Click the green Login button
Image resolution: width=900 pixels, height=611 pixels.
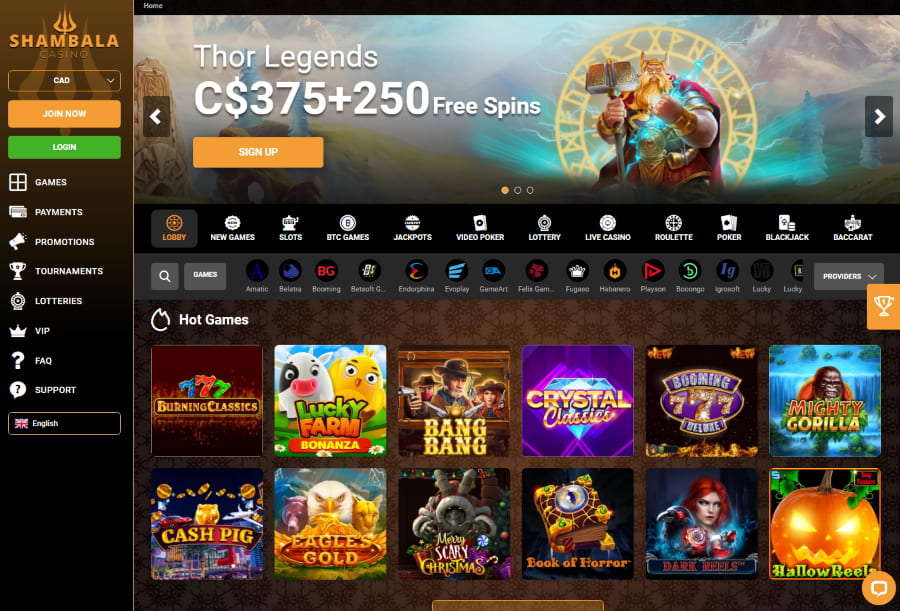coord(64,147)
